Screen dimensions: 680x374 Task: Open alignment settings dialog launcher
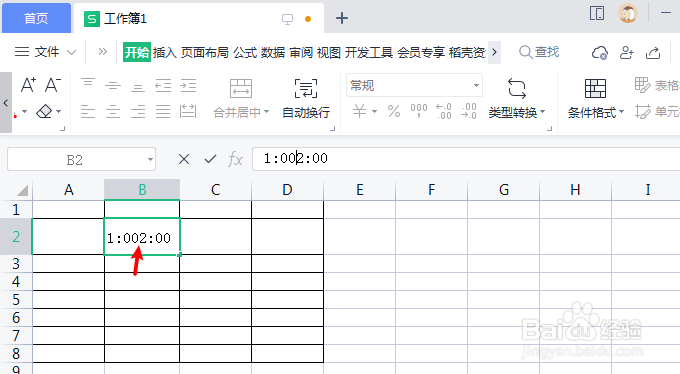(333, 128)
